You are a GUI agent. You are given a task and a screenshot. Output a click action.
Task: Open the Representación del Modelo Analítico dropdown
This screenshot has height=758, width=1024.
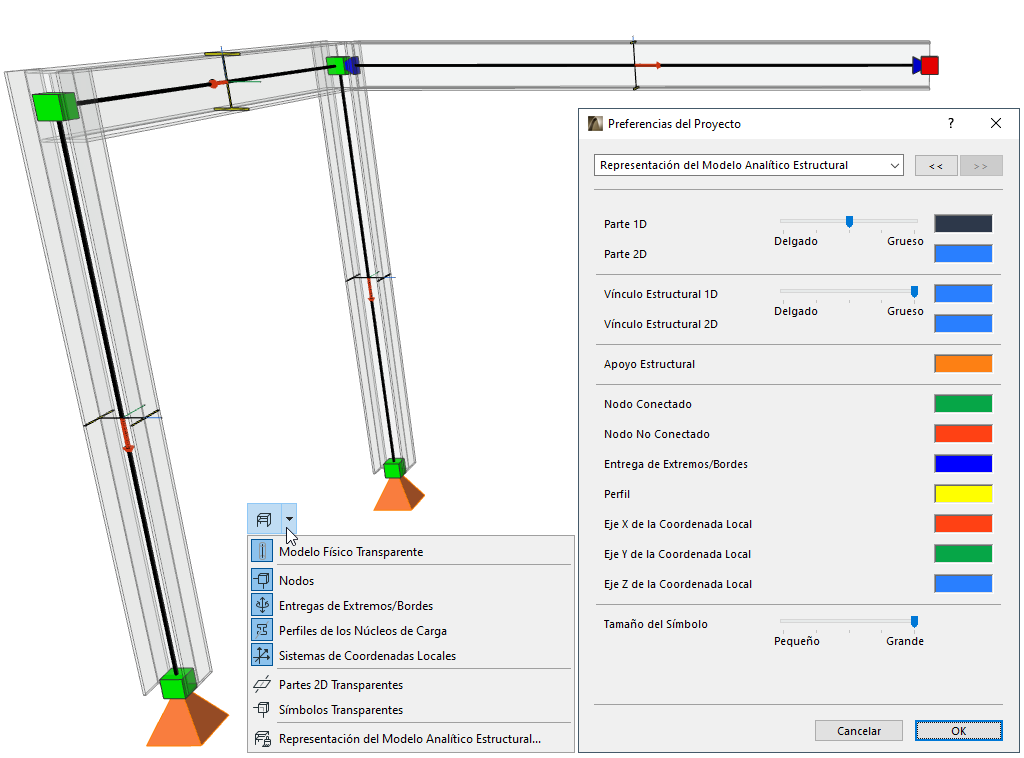[x=748, y=165]
